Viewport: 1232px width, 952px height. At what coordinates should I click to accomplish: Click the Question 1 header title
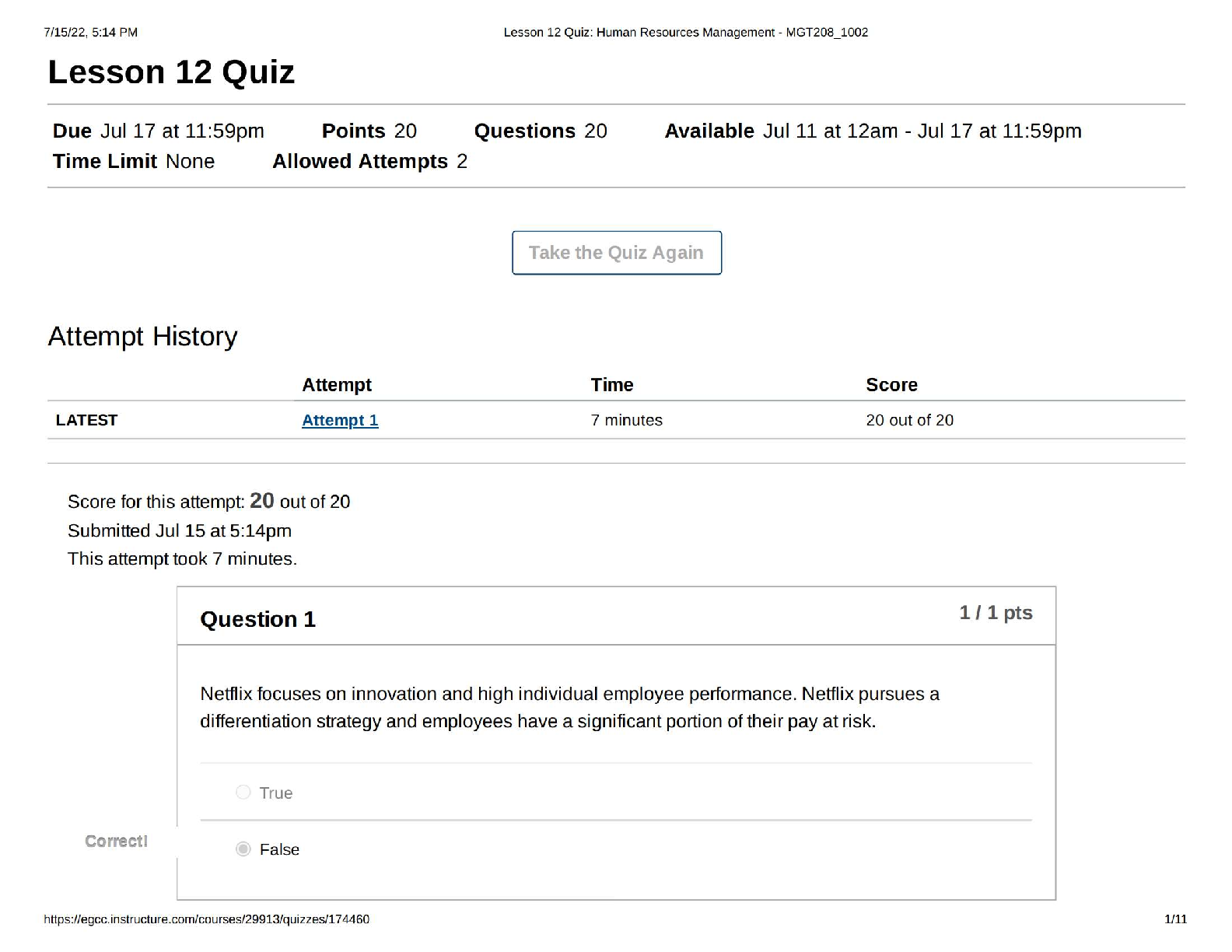pos(257,619)
